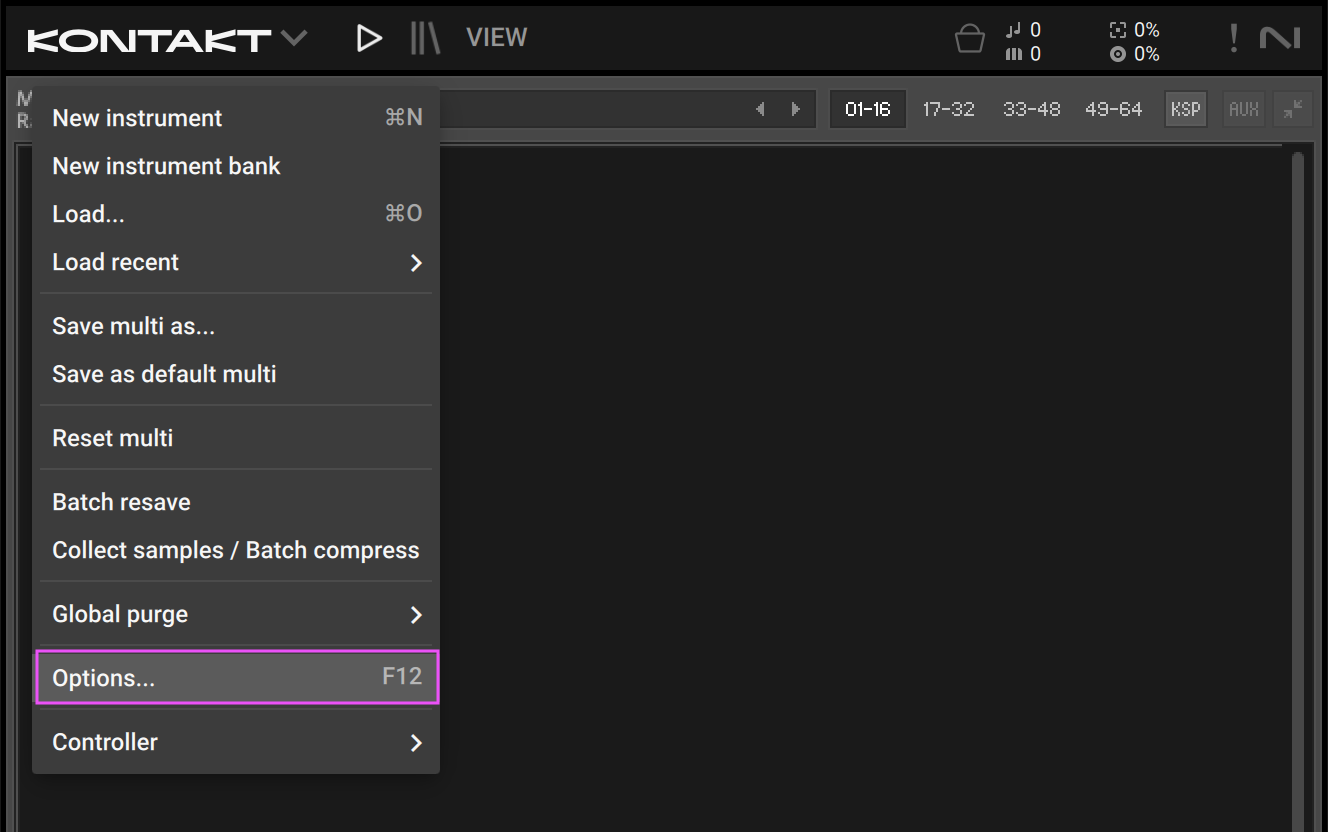Click the Batch resave menu entry
This screenshot has height=832, width=1328.
point(121,501)
